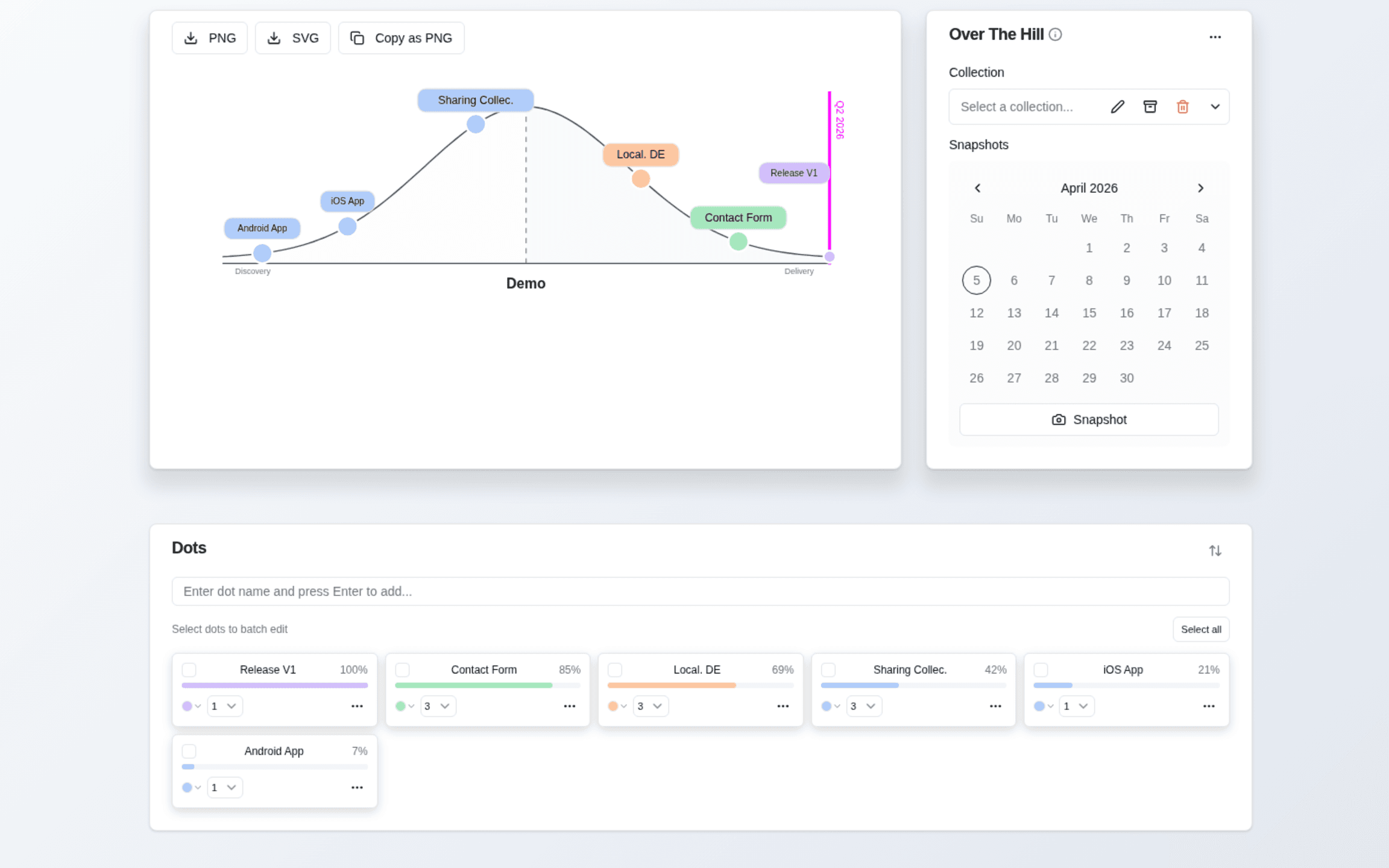
Task: Expand the Sharing Collec. size dropdown
Action: tap(864, 706)
